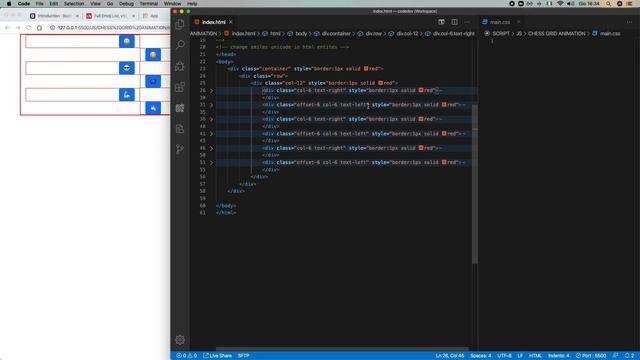Click Port: 5500 Live Server status item
This screenshot has height=360, width=640.
tap(591, 356)
